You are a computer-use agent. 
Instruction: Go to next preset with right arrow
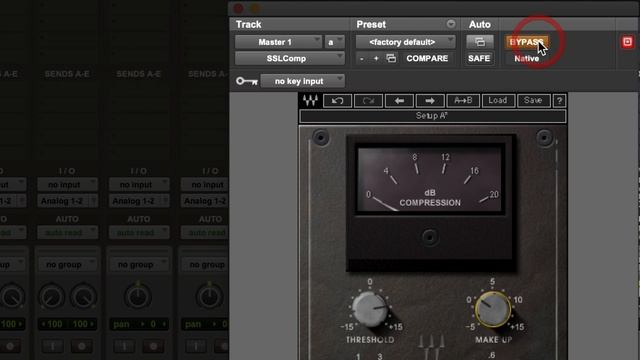pos(430,101)
